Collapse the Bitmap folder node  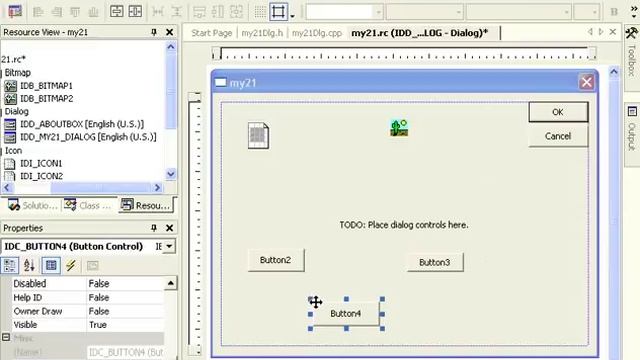pos(2,73)
